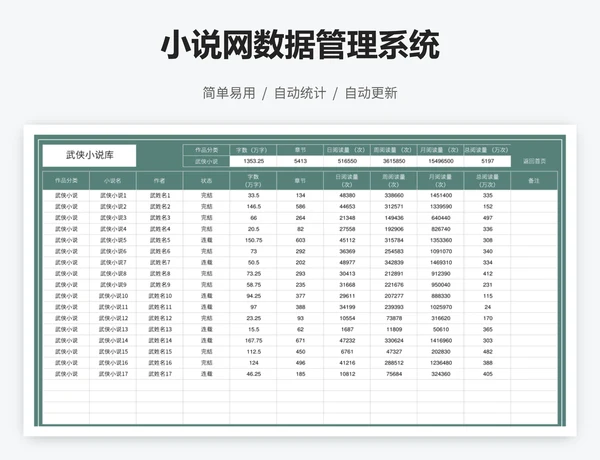Viewport: 600px width, 460px height.
Task: Select novel name 武侠小说10
Action: point(113,296)
